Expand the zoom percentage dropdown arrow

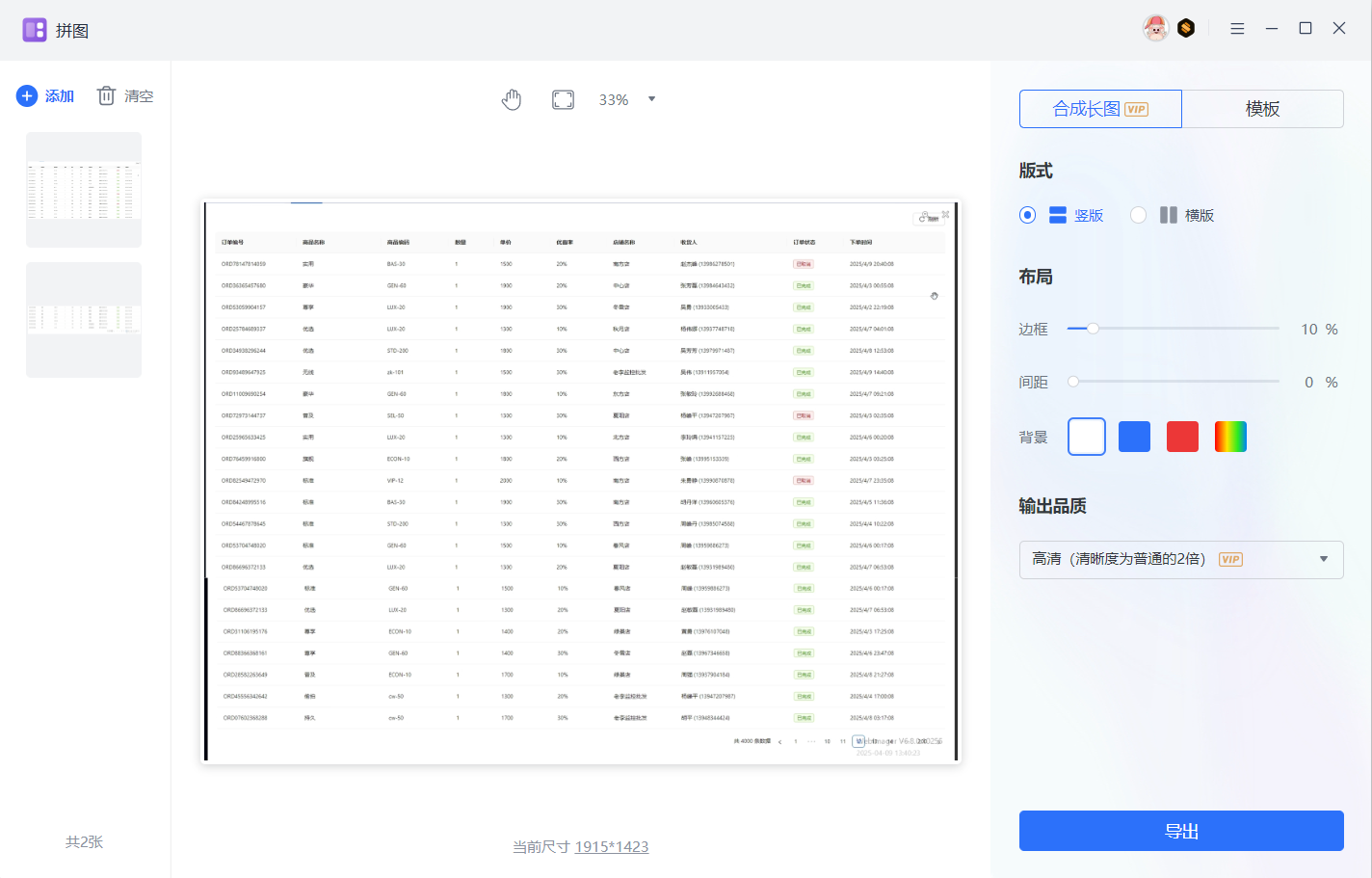[652, 99]
